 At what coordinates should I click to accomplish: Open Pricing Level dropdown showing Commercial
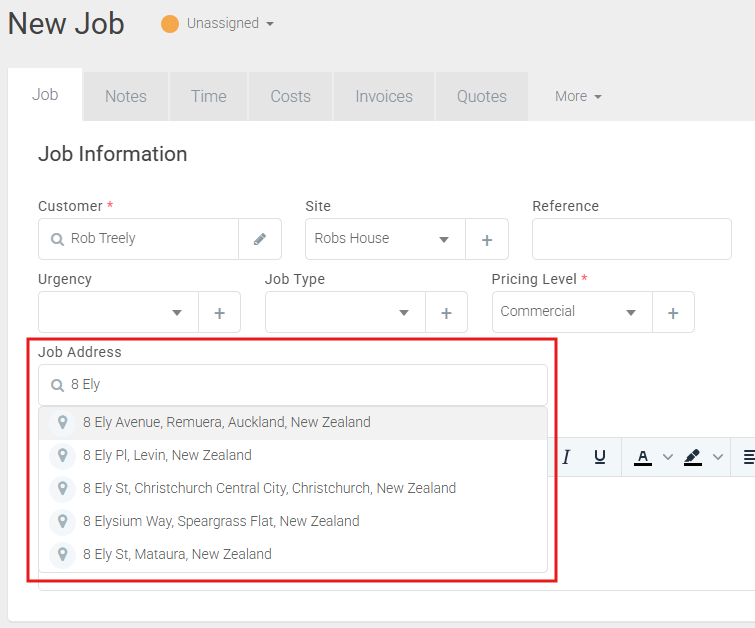[x=571, y=312]
